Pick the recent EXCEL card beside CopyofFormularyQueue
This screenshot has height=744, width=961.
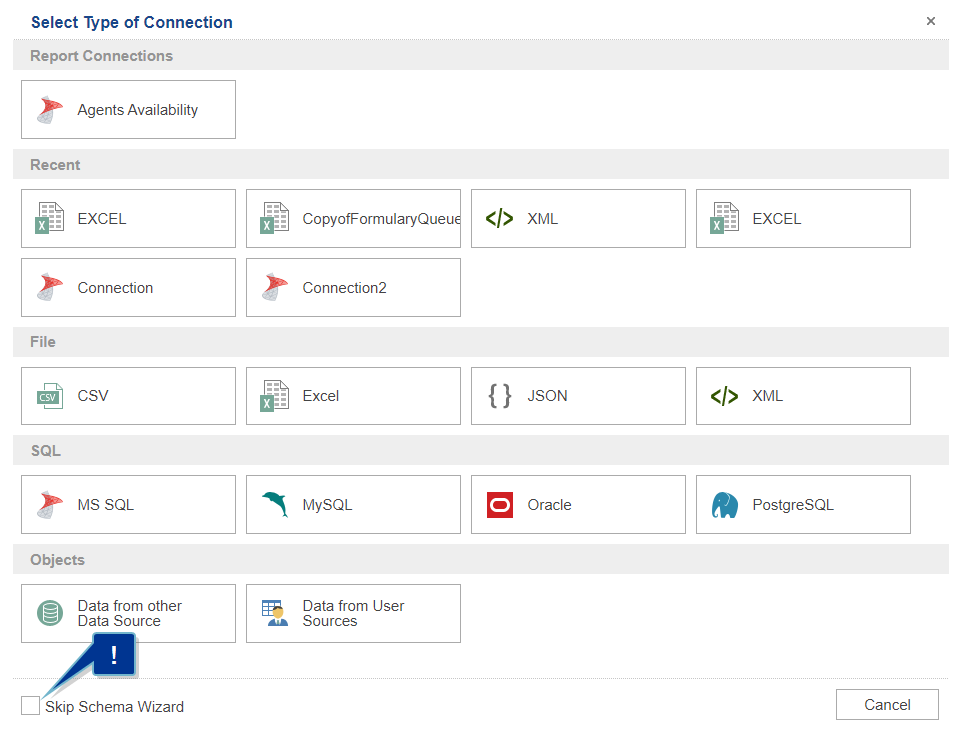(128, 218)
